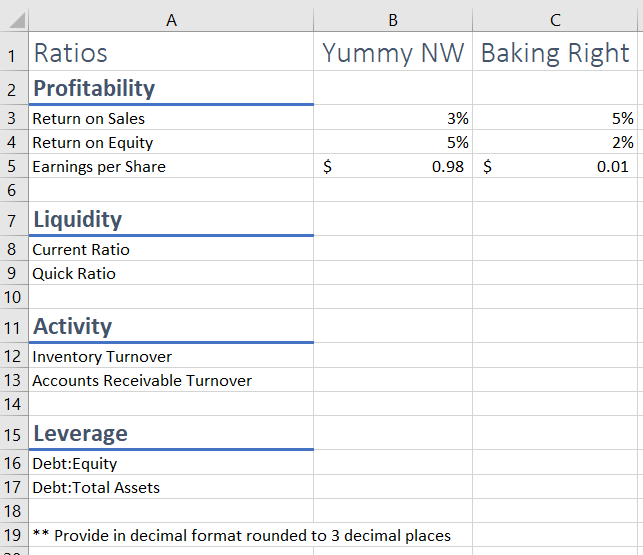Viewport: 643px width, 555px height.
Task: Click empty Debt:Equity cell for Yummy NW
Action: (393, 463)
